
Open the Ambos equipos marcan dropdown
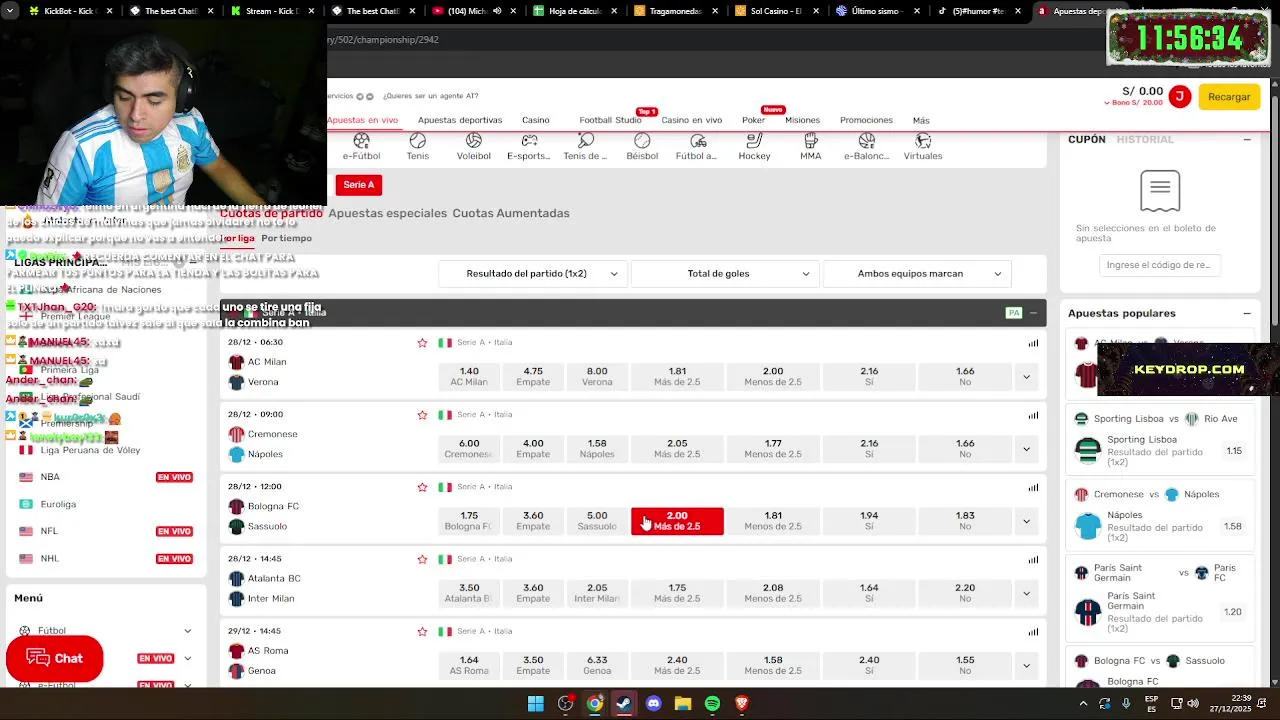coord(917,274)
